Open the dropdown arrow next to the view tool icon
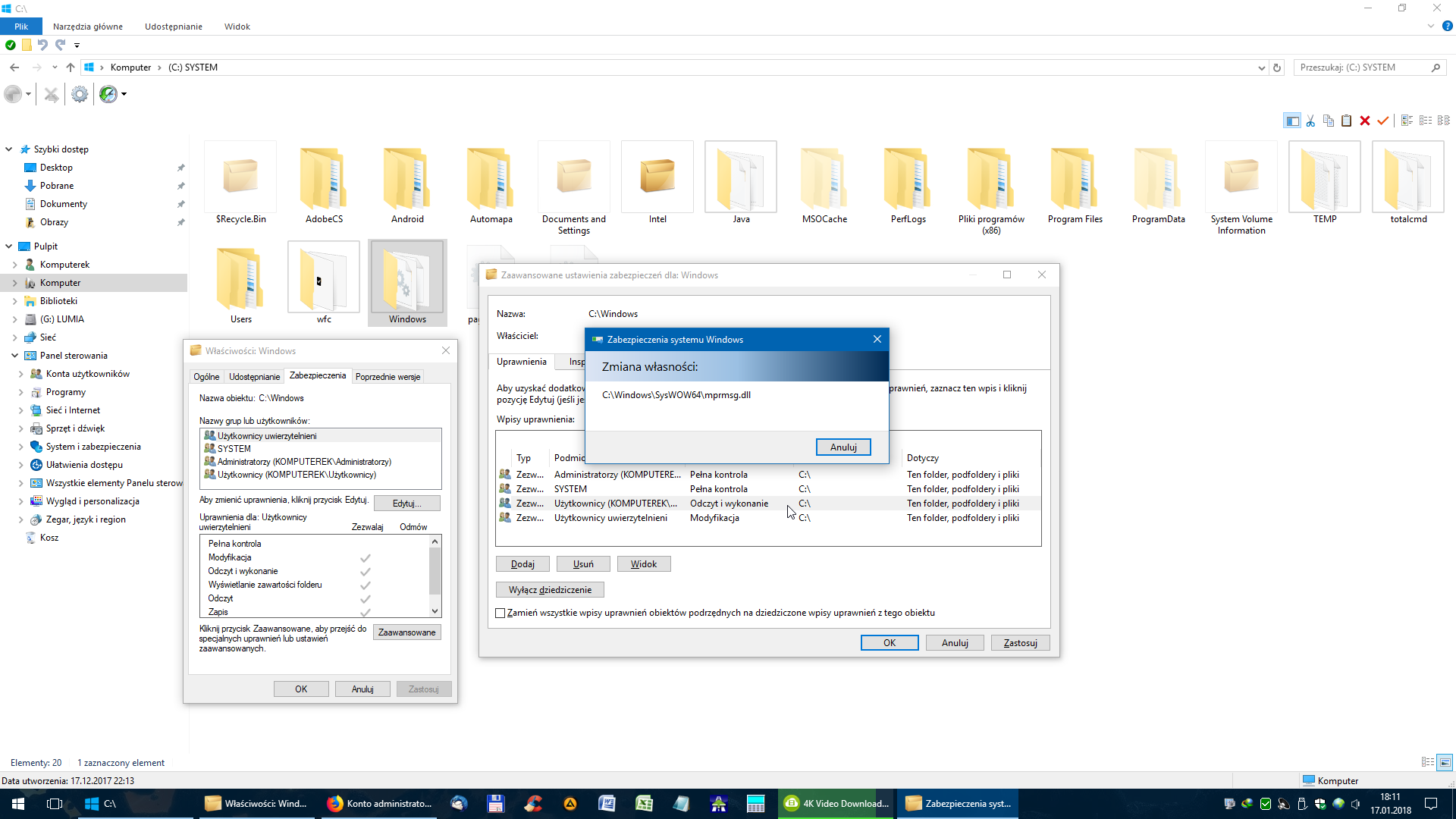This screenshot has height=819, width=1456. click(x=124, y=94)
